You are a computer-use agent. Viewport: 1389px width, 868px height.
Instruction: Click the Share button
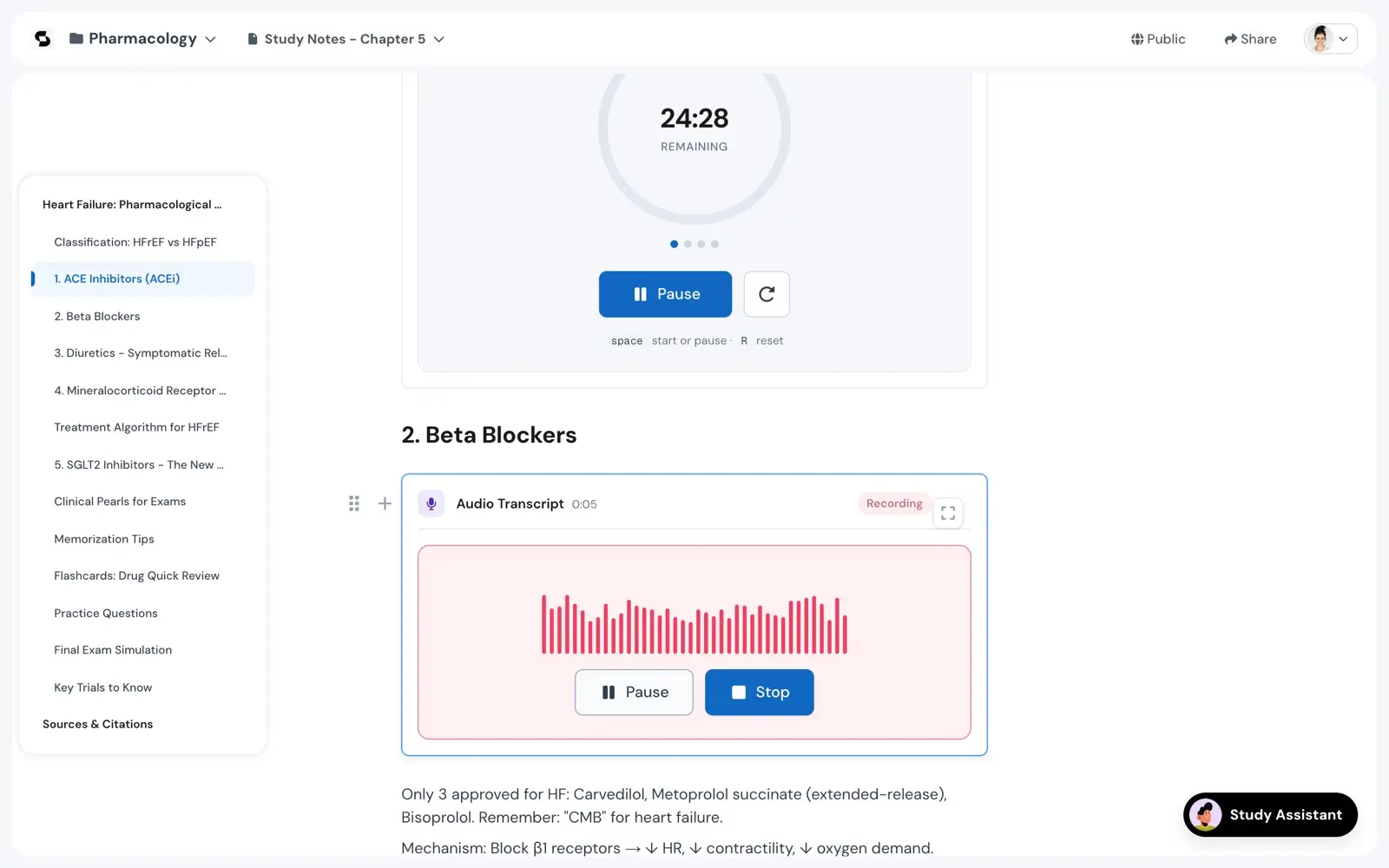tap(1250, 39)
